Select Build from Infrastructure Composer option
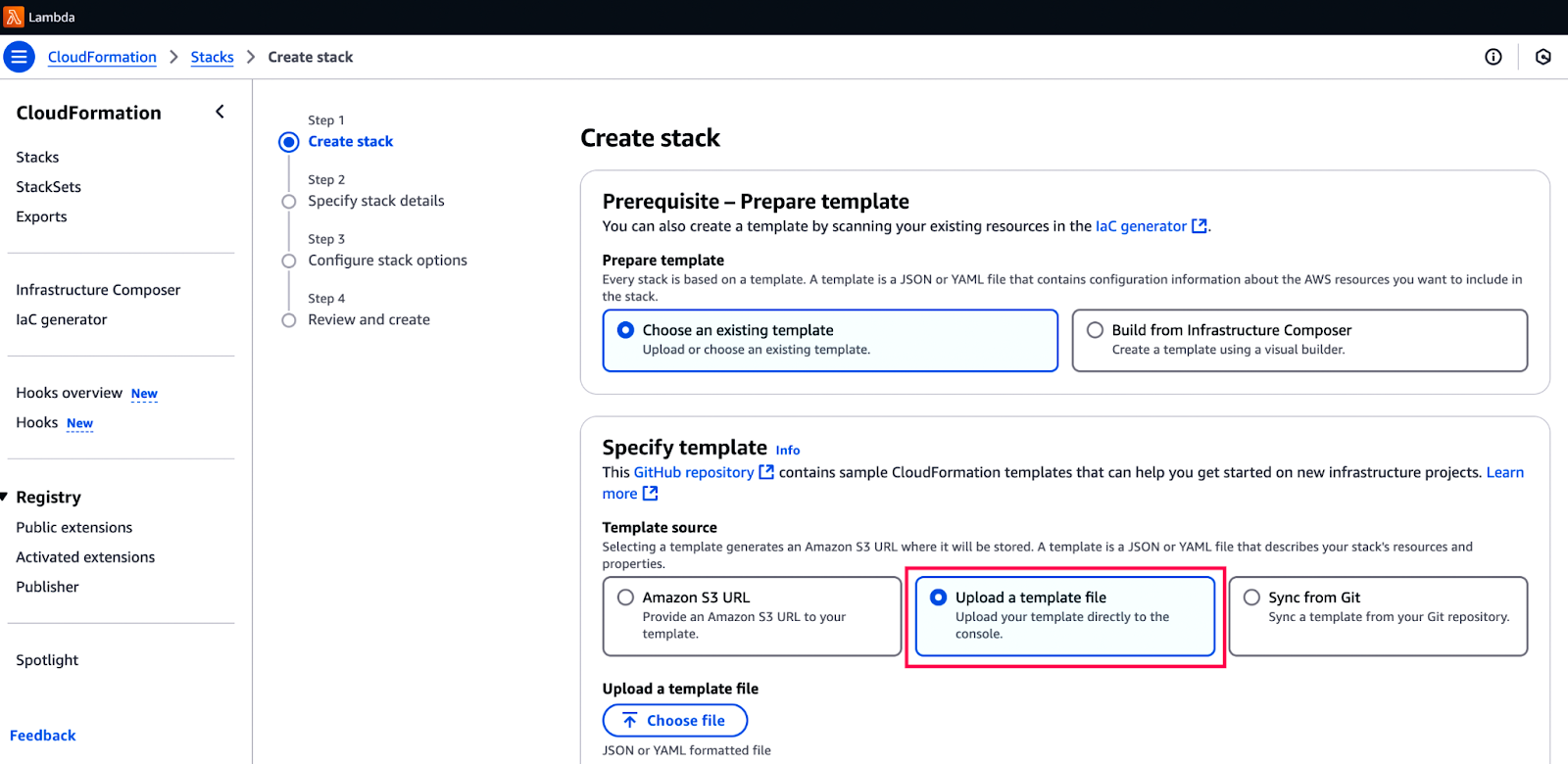The image size is (1568, 764). click(x=1299, y=340)
